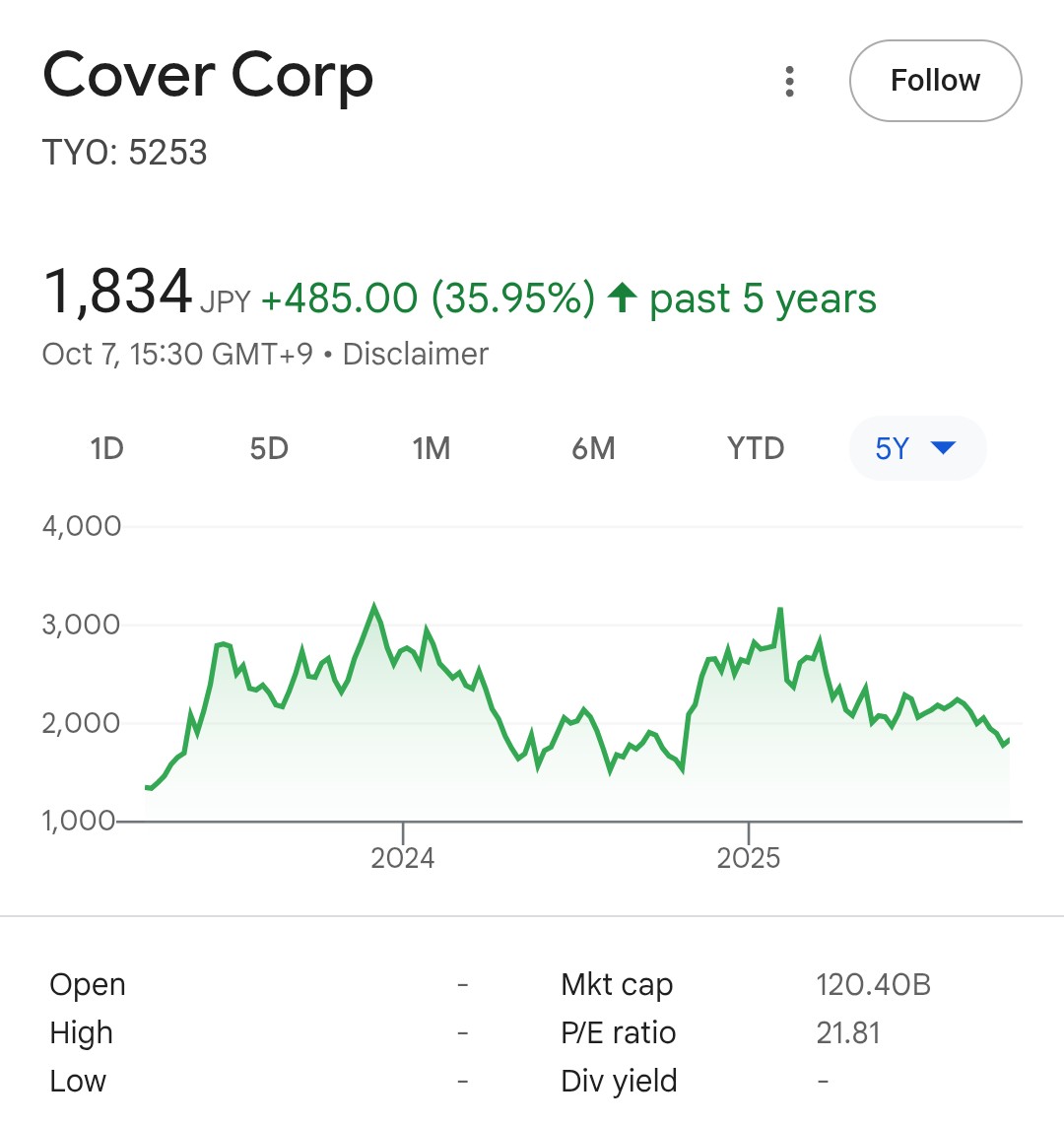
Task: Switch chart to 6M range
Action: click(593, 449)
